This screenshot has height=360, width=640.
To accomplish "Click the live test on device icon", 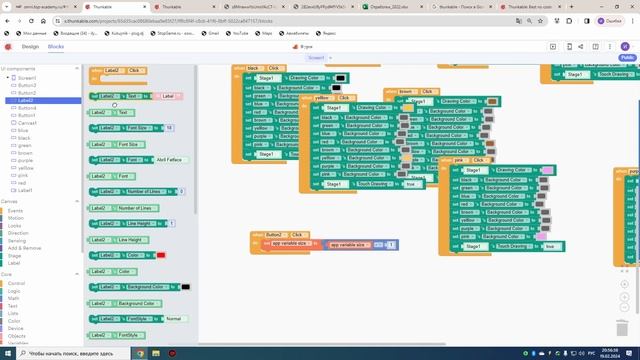I will [x=569, y=47].
